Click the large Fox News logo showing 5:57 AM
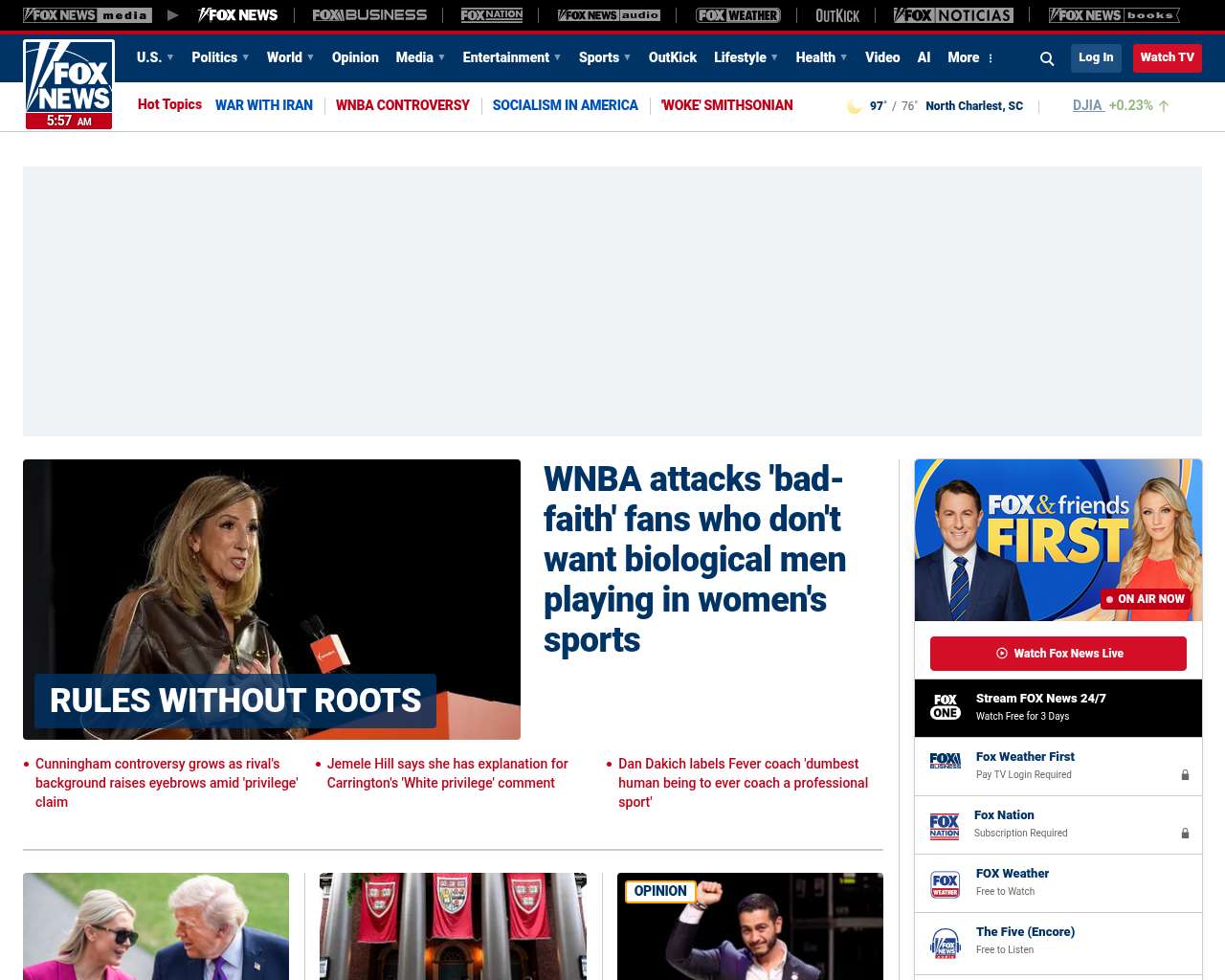 coord(69,84)
